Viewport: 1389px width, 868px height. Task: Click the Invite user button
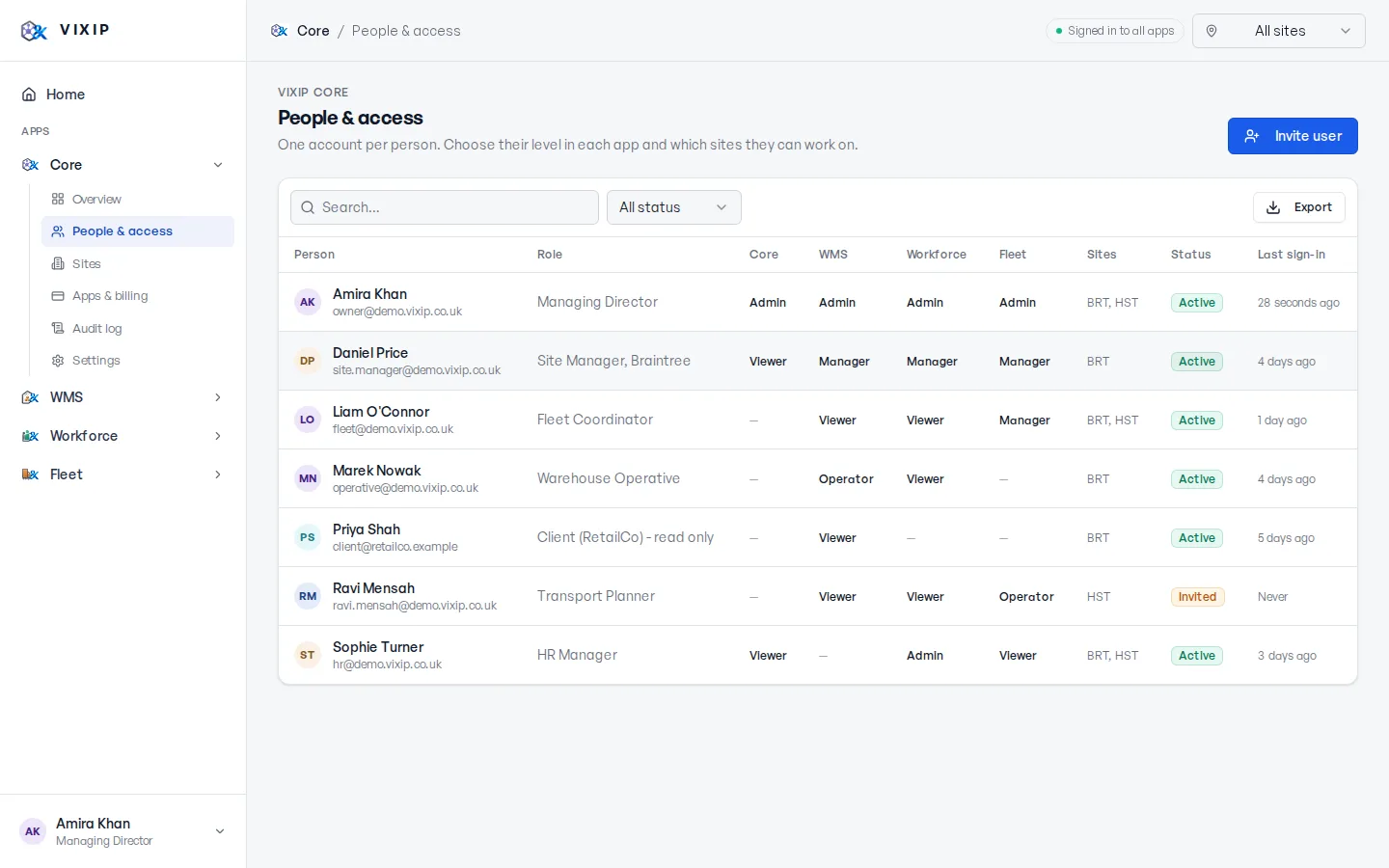click(1293, 136)
